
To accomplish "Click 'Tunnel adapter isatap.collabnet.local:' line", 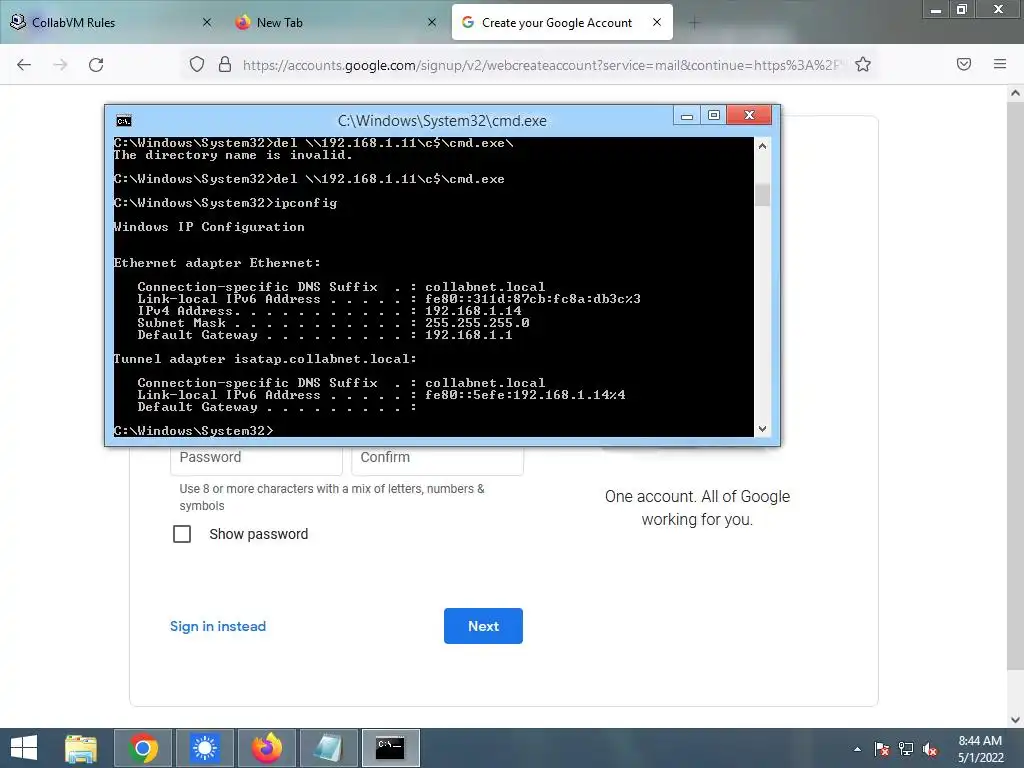I will tap(265, 359).
